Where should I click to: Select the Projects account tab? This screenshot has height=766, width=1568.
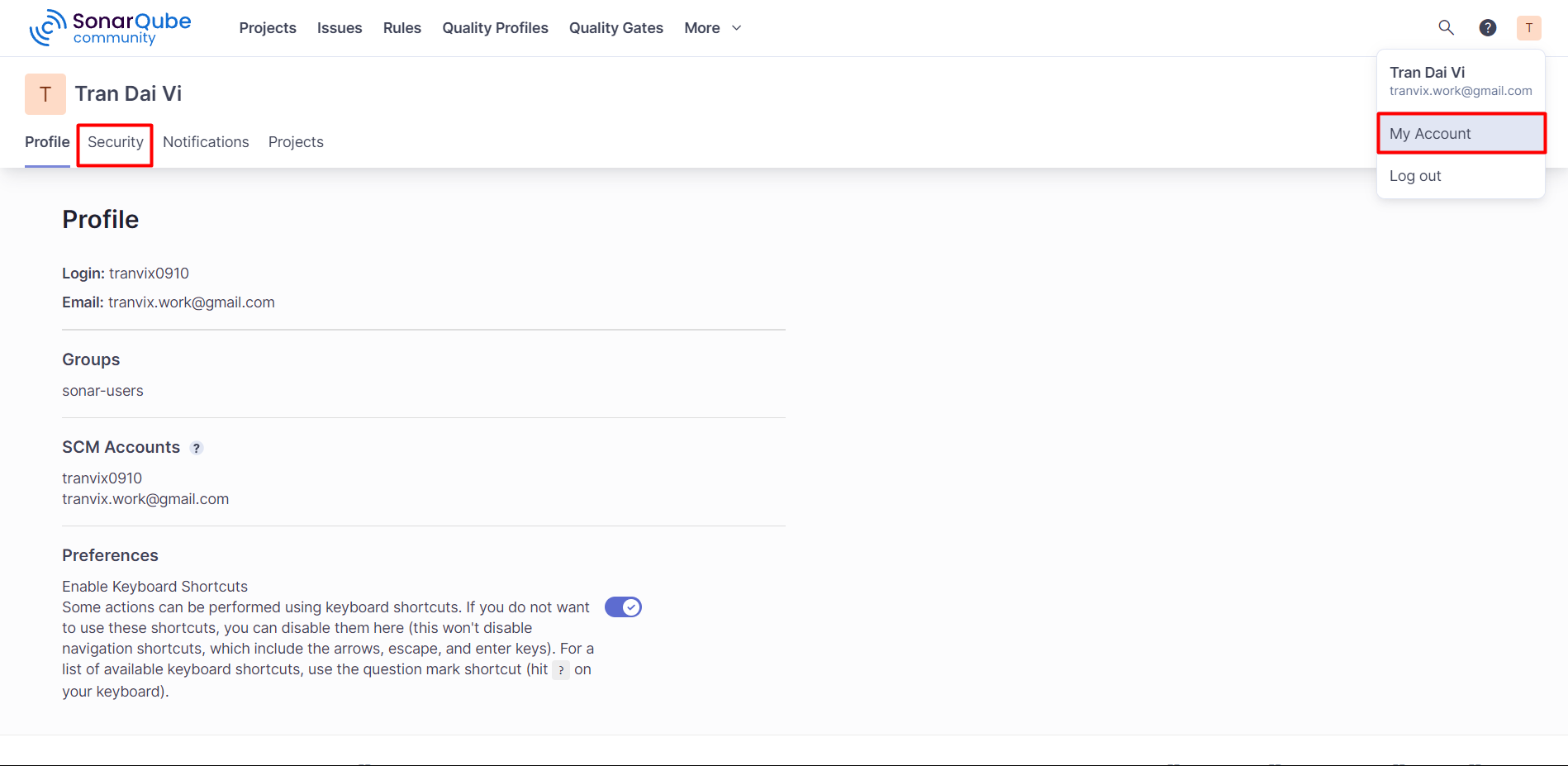(296, 142)
